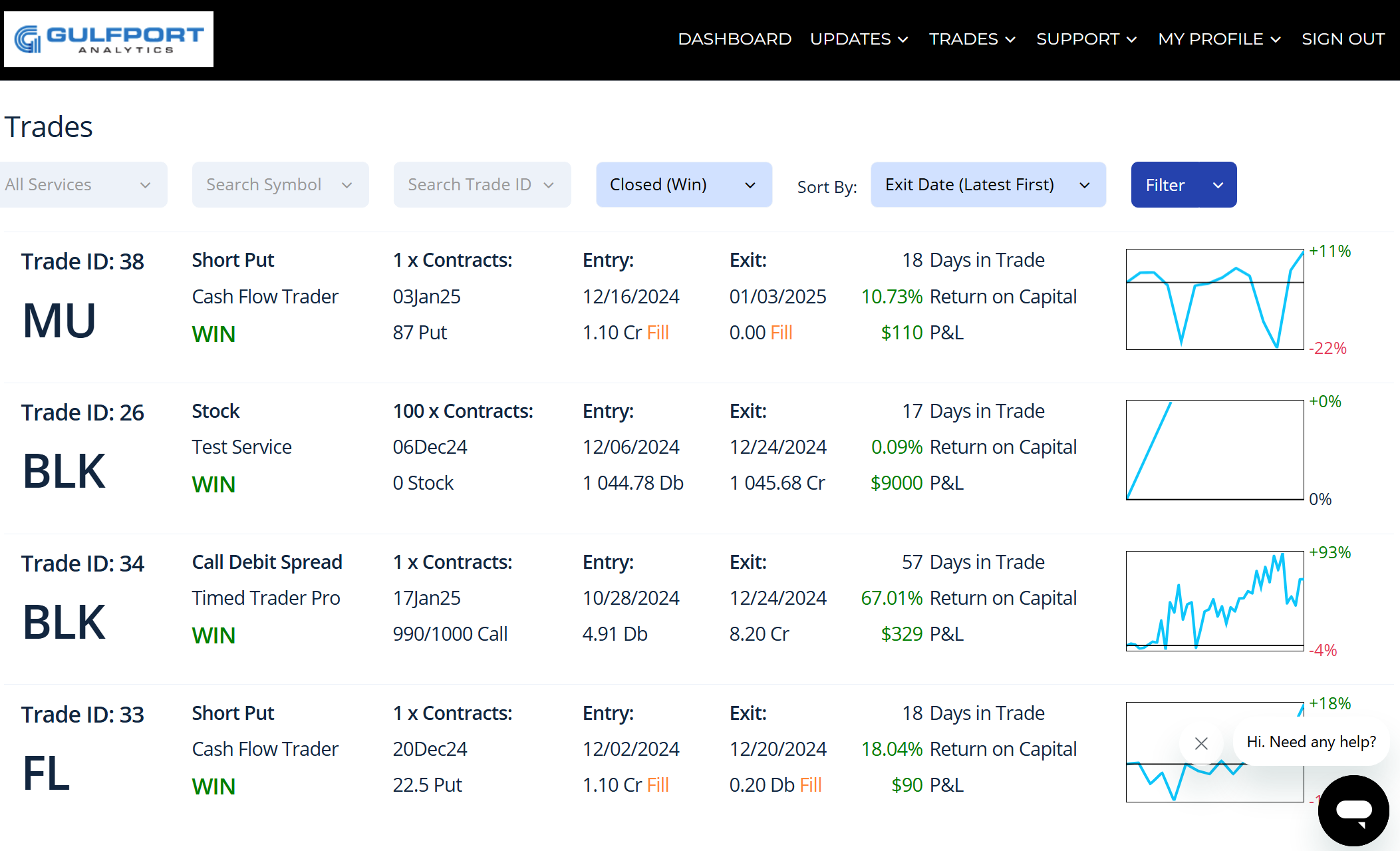
Task: Change the Closed (Win) status filter
Action: [x=684, y=184]
